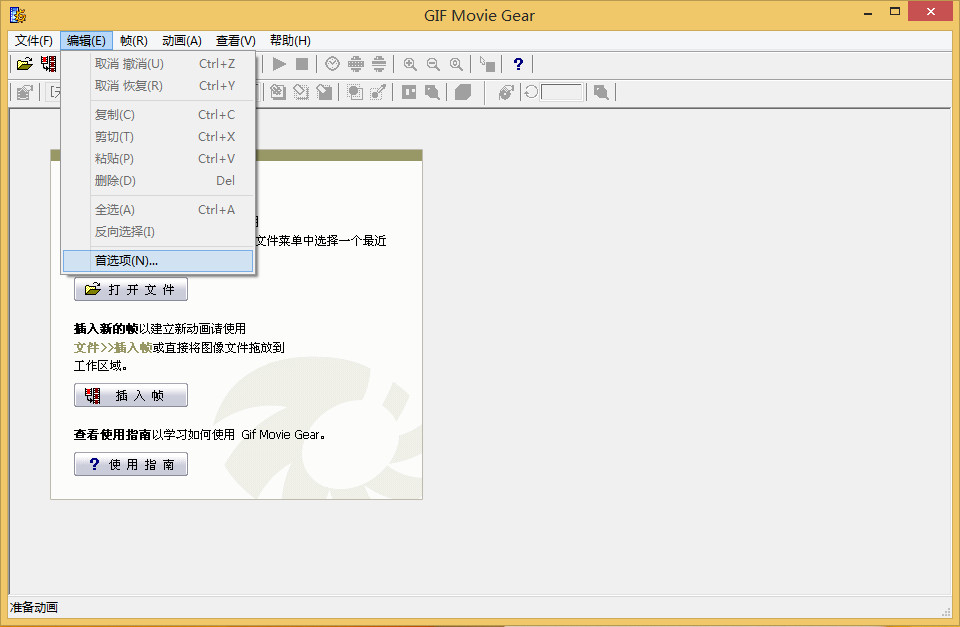The height and width of the screenshot is (627, 960).
Task: Click the red filmstrip insert frame toolbar icon
Action: click(x=49, y=64)
